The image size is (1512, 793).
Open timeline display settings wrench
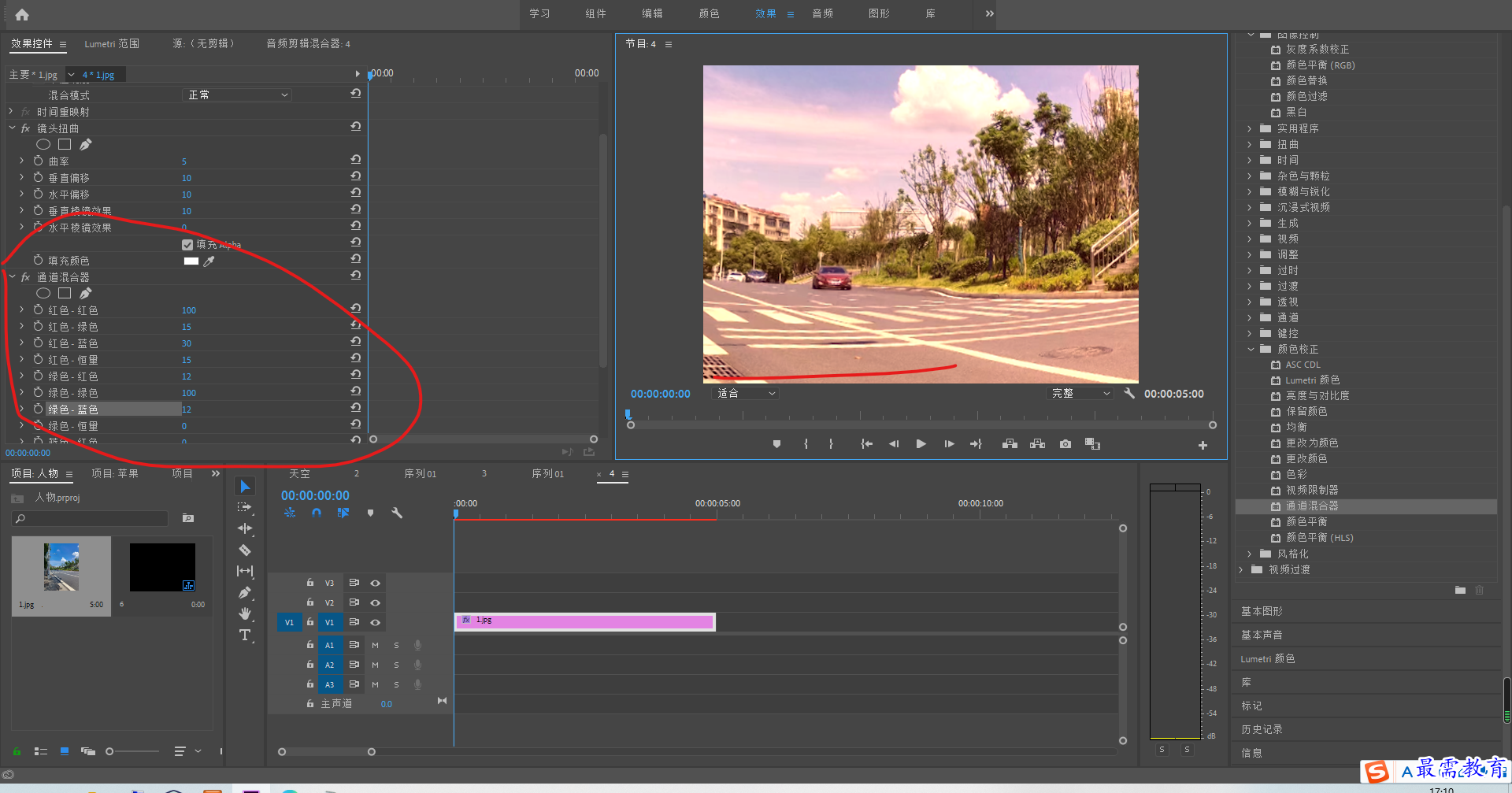pos(397,513)
